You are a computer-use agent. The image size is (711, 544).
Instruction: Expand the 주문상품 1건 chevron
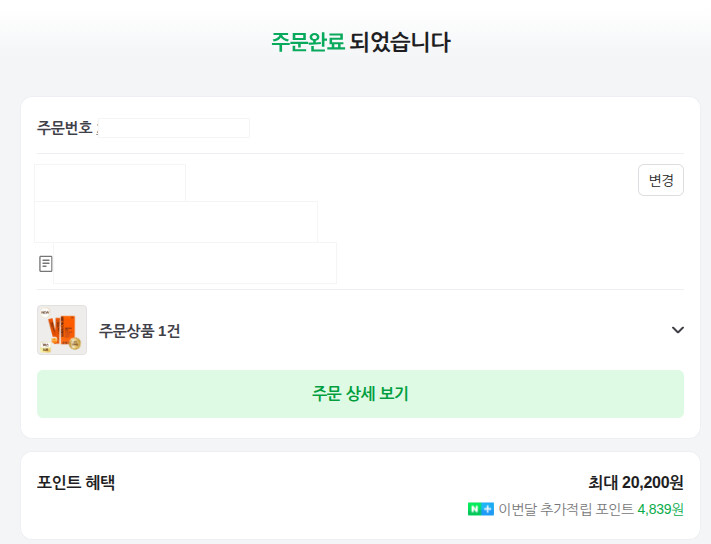click(677, 330)
